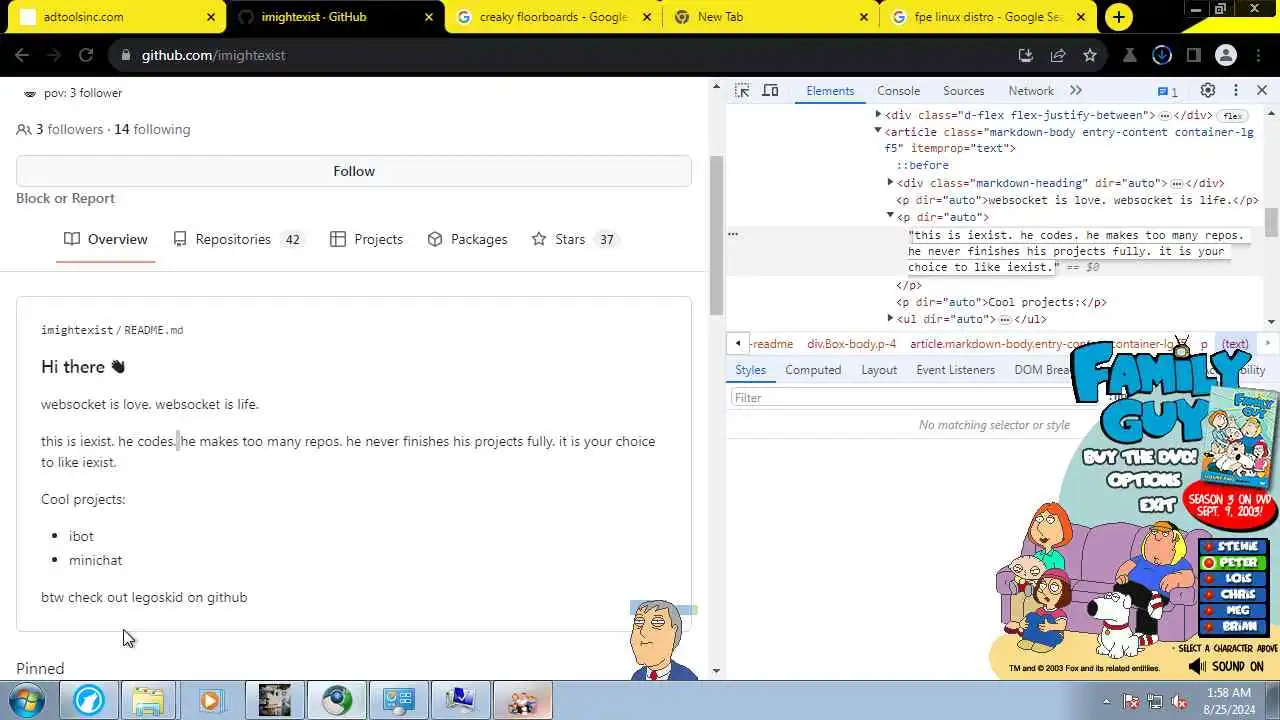The image size is (1280, 720).
Task: Click the install app icon in address bar
Action: (1025, 55)
